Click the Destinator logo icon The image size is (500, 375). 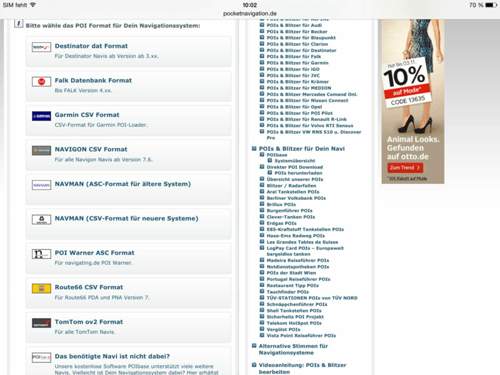pos(41,47)
